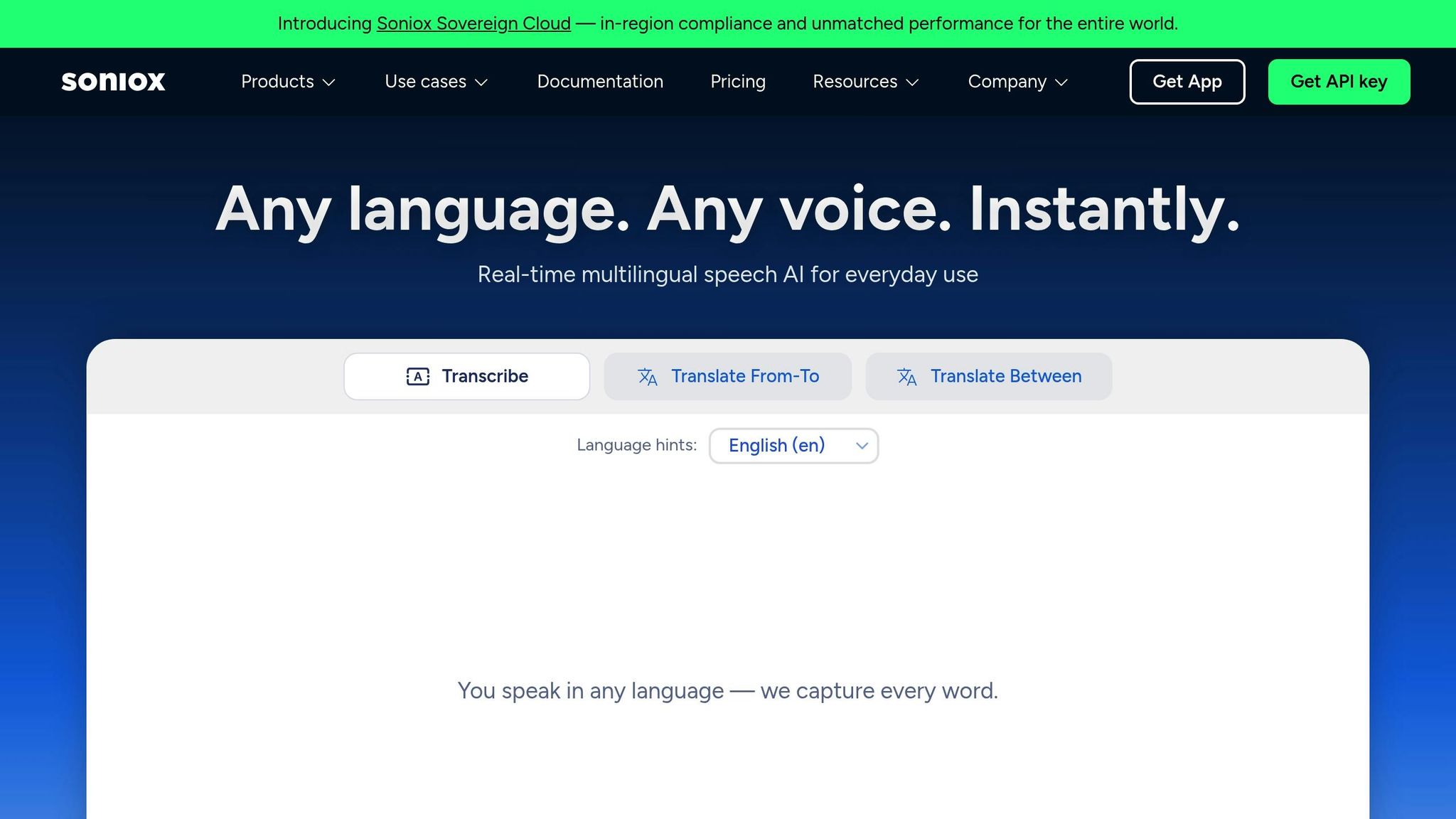Image resolution: width=1456 pixels, height=819 pixels.
Task: Click the chevron next to Company
Action: 1061,82
